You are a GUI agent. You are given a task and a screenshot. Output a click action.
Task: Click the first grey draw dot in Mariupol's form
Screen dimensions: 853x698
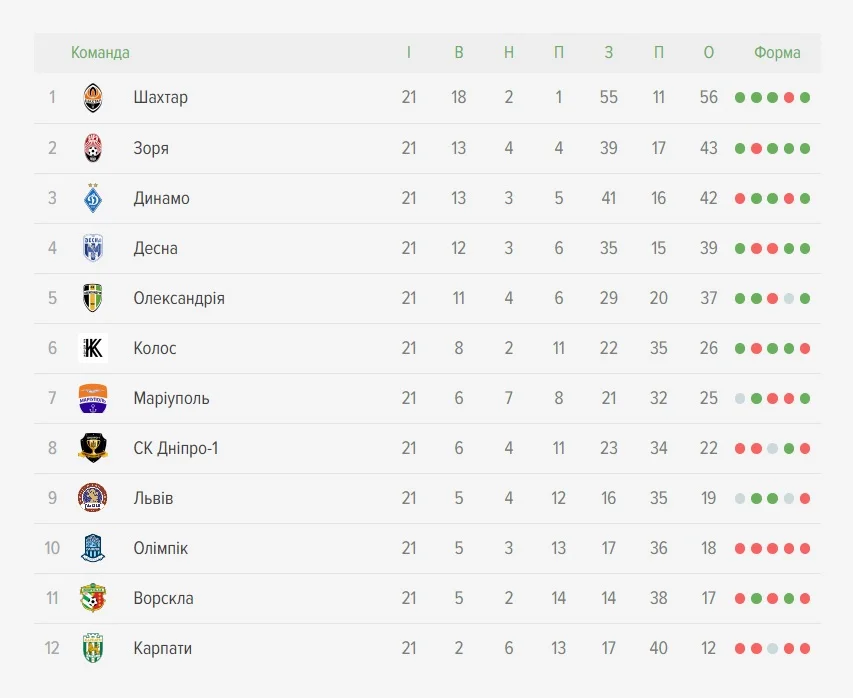click(740, 398)
